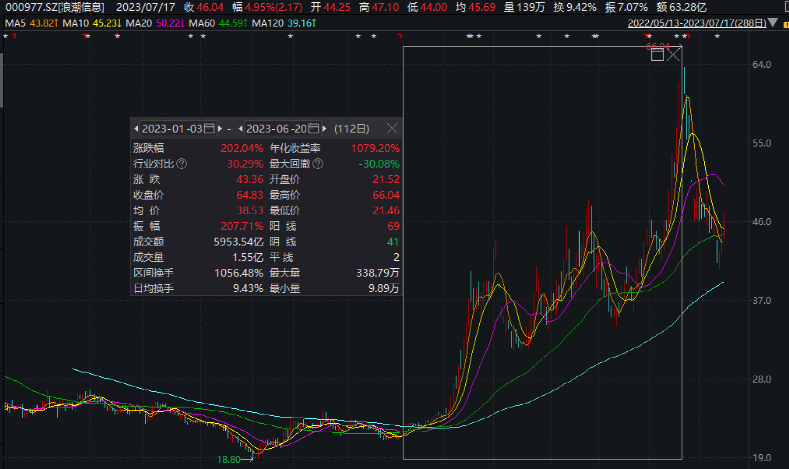The height and width of the screenshot is (469, 789).
Task: Remove the range selection box with X
Action: (675, 54)
